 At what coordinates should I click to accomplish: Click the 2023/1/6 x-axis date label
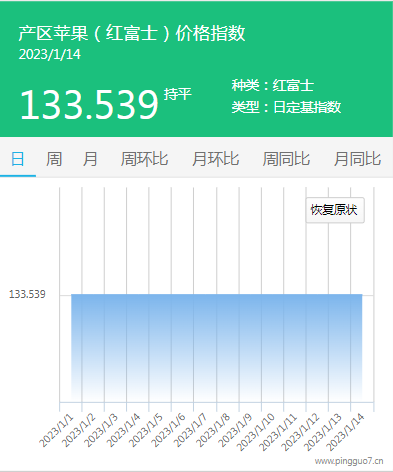click(168, 430)
